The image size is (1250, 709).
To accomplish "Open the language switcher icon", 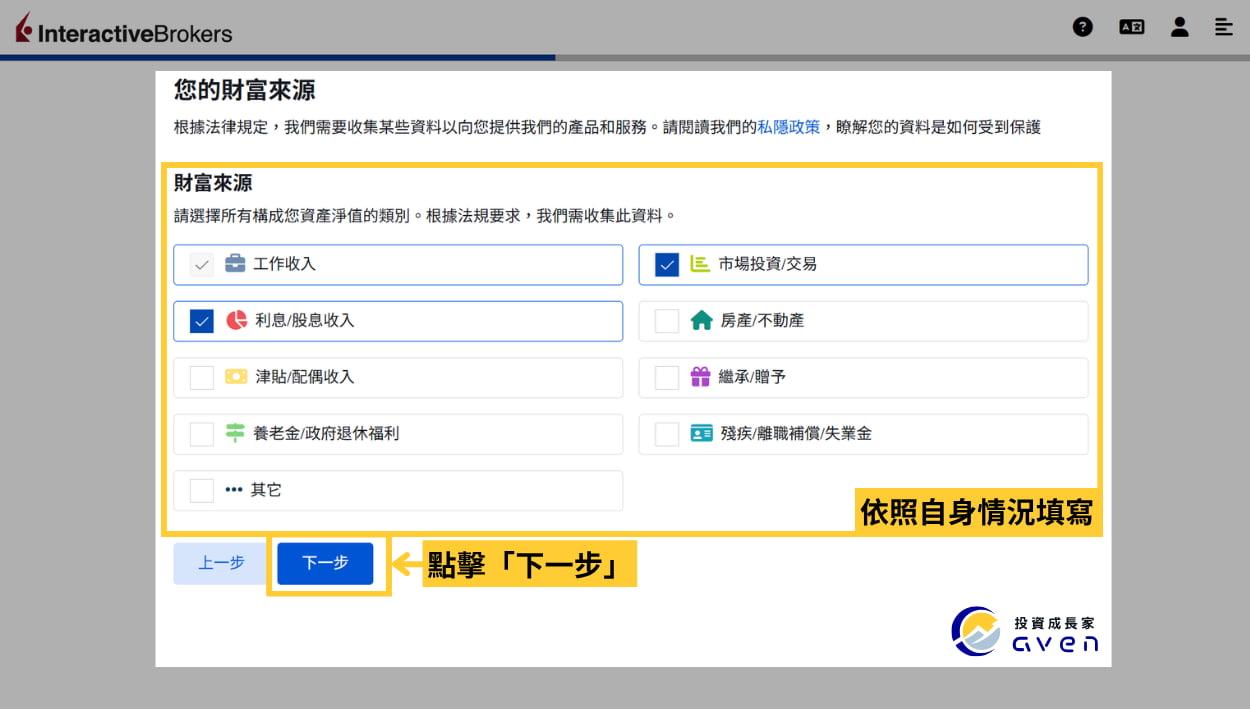I will tap(1132, 27).
